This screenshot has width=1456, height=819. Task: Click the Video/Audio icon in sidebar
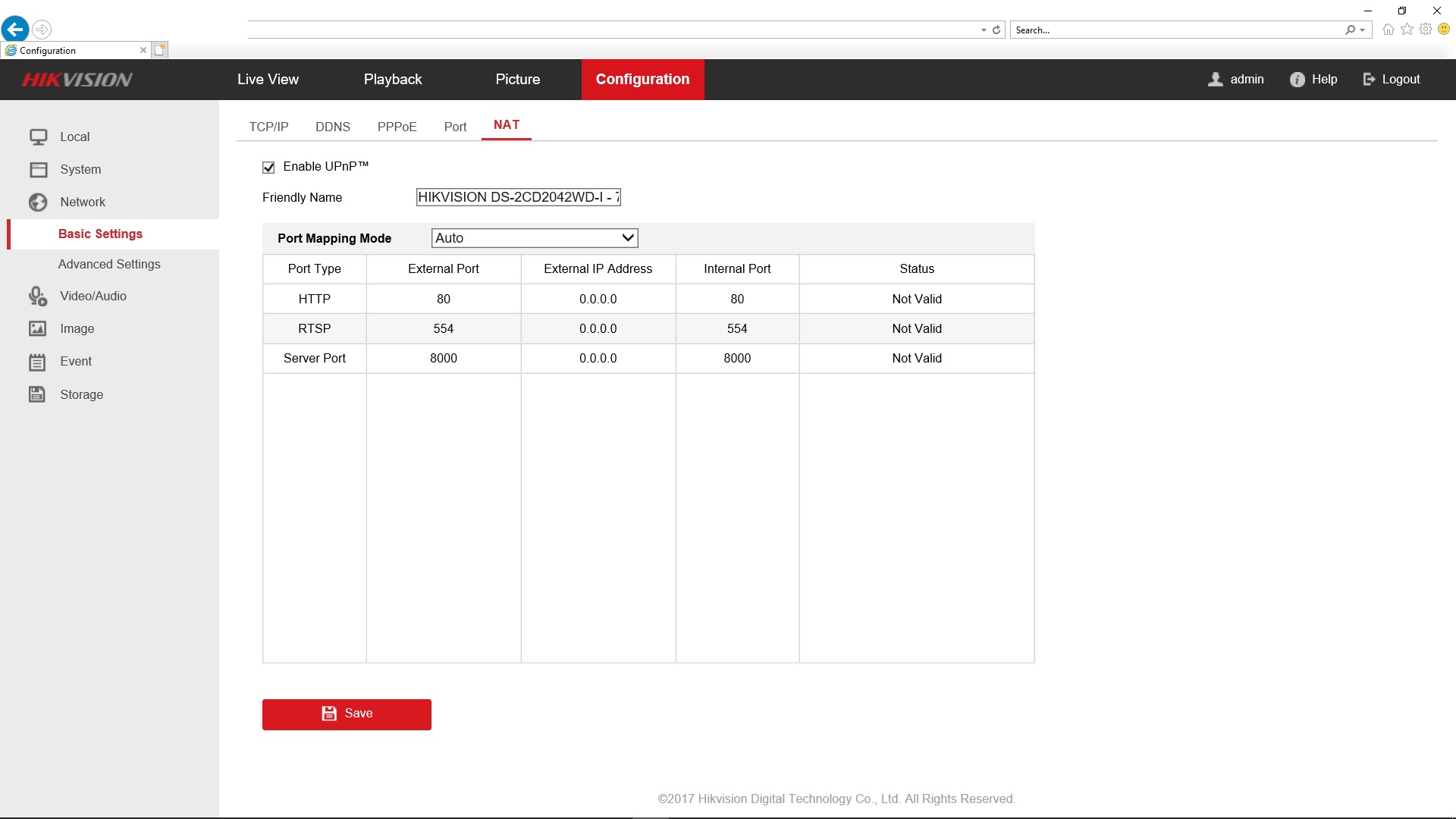[38, 296]
